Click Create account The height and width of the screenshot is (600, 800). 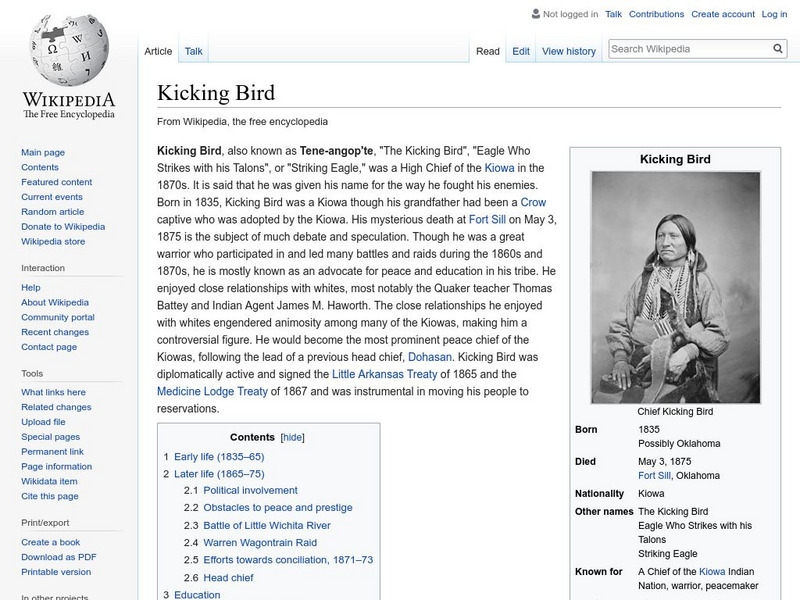(722, 14)
